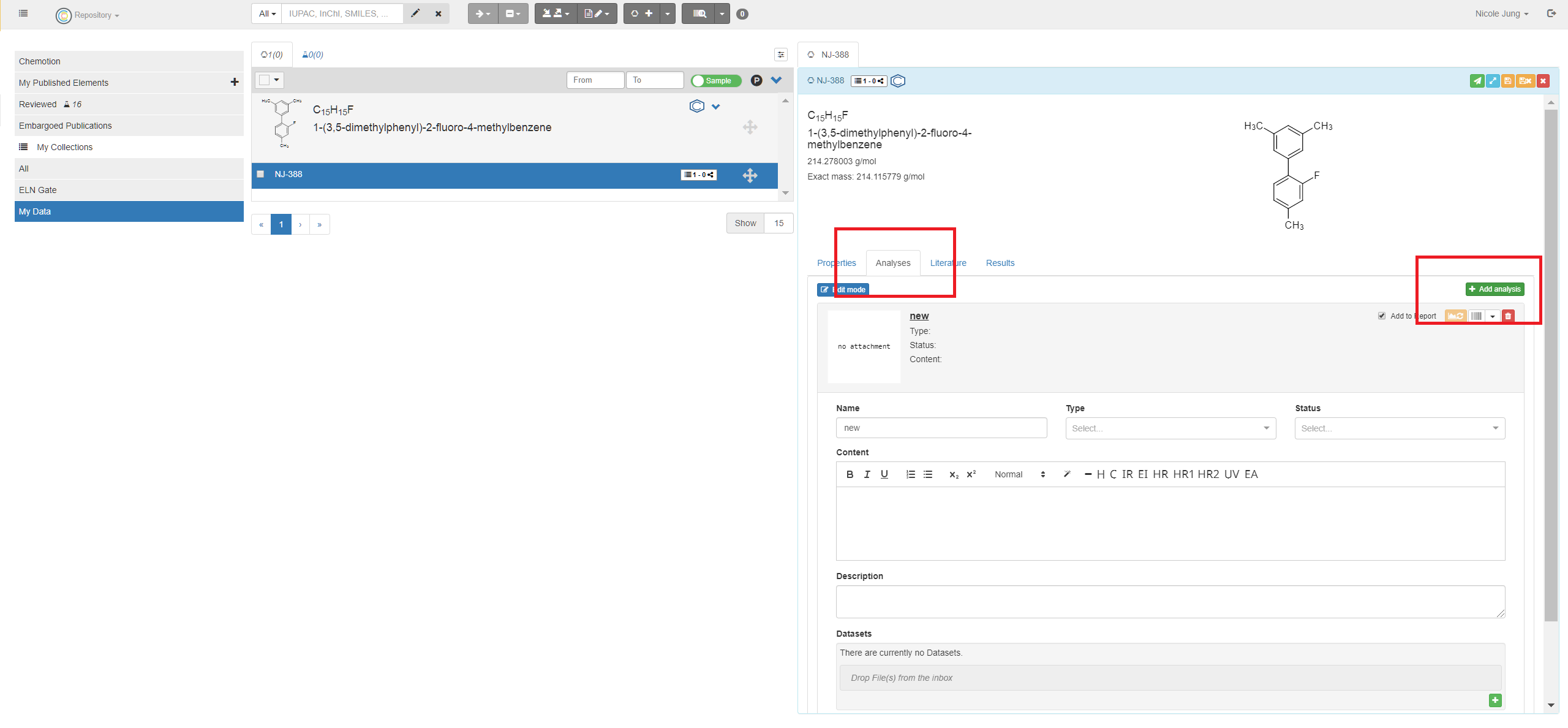Switch to the Results tab
The height and width of the screenshot is (728, 1568).
(1000, 263)
